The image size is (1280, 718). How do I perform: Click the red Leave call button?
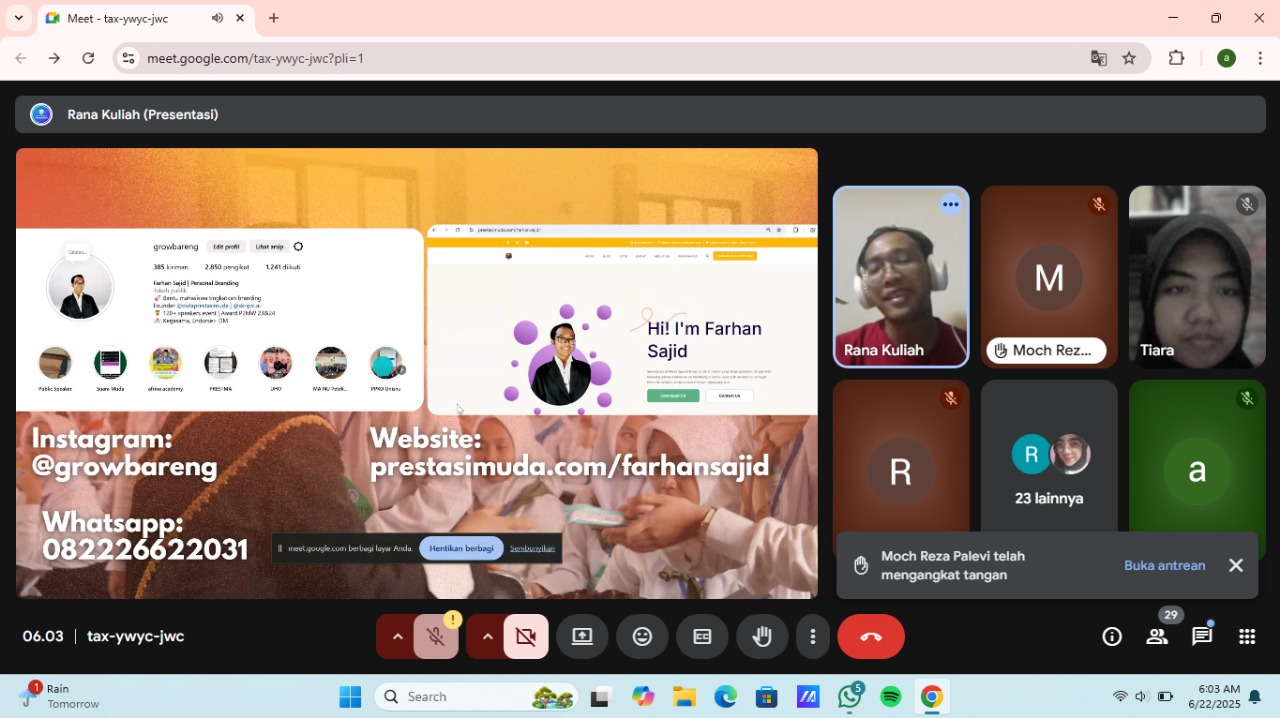870,637
